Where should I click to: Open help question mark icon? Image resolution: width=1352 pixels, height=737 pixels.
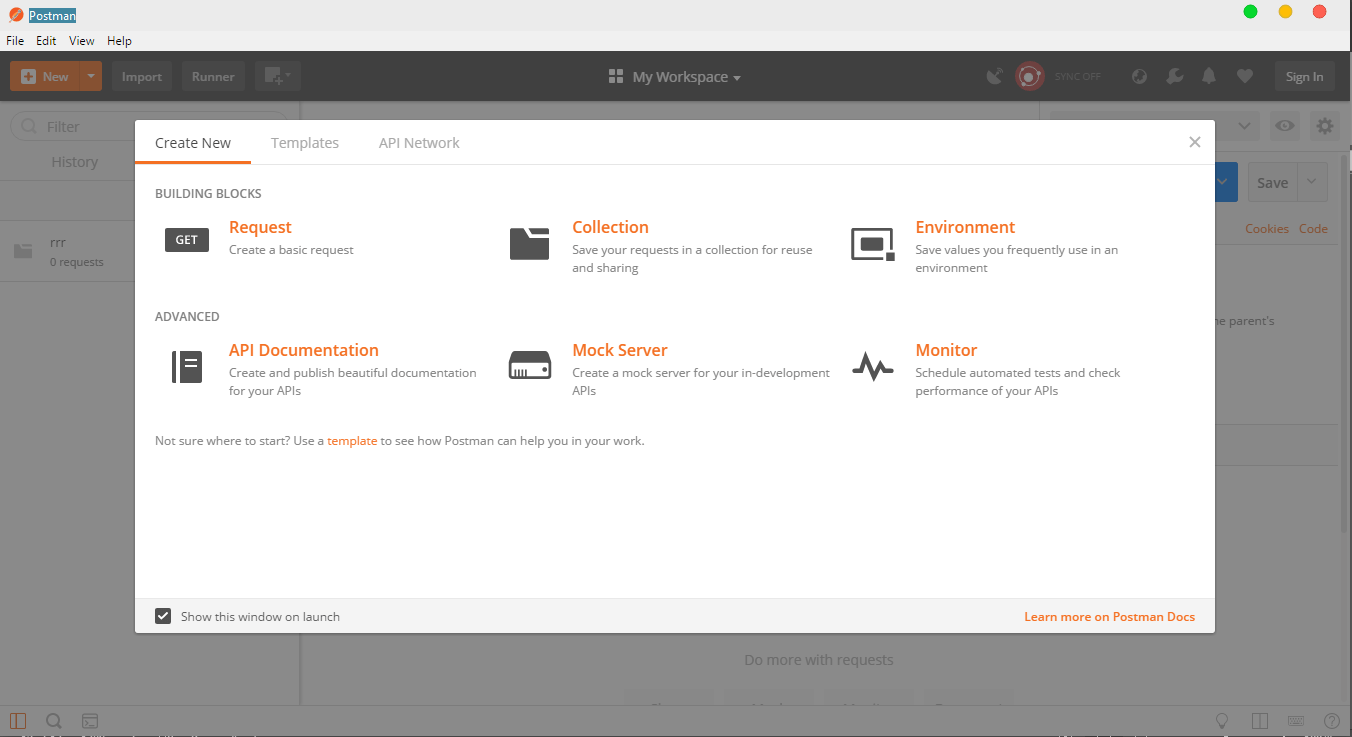1332,720
